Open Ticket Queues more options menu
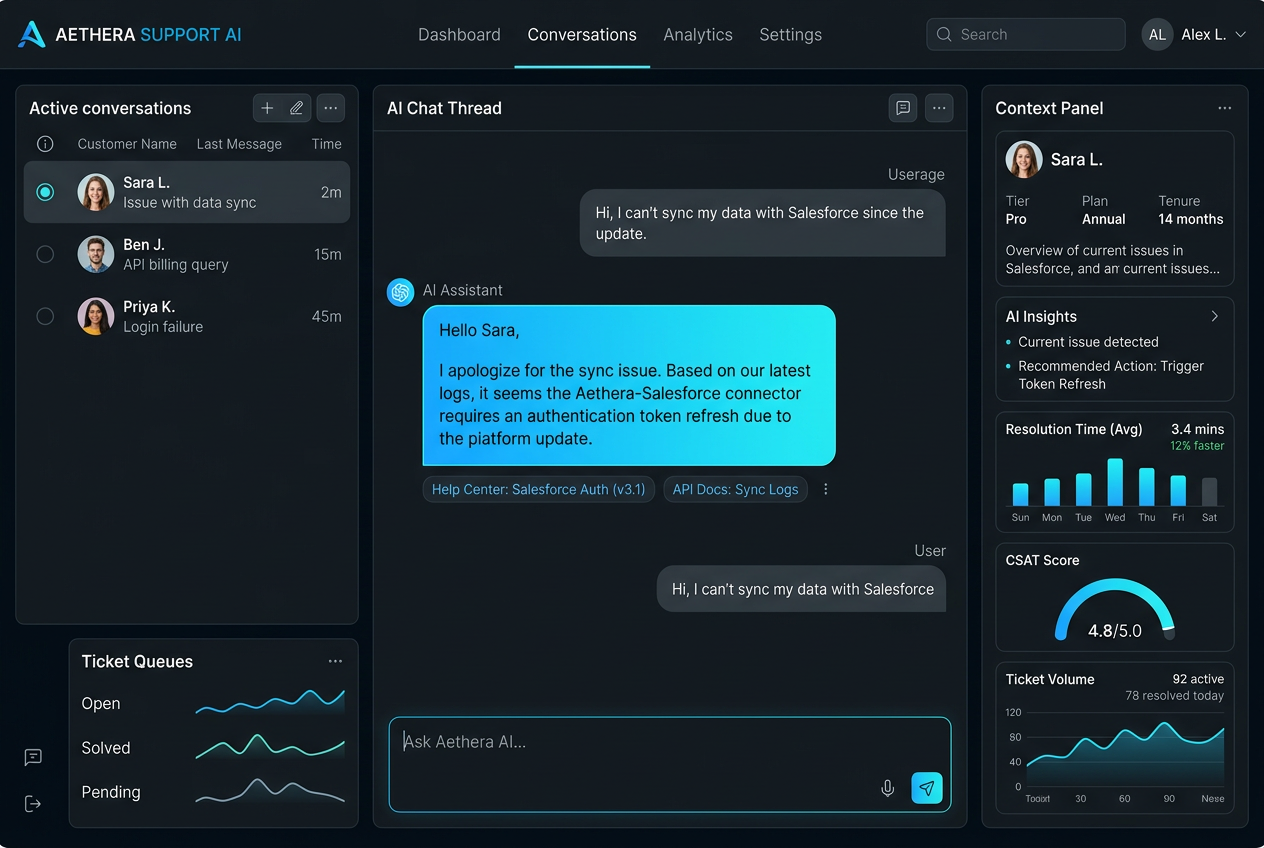This screenshot has height=848, width=1264. pyautogui.click(x=335, y=661)
